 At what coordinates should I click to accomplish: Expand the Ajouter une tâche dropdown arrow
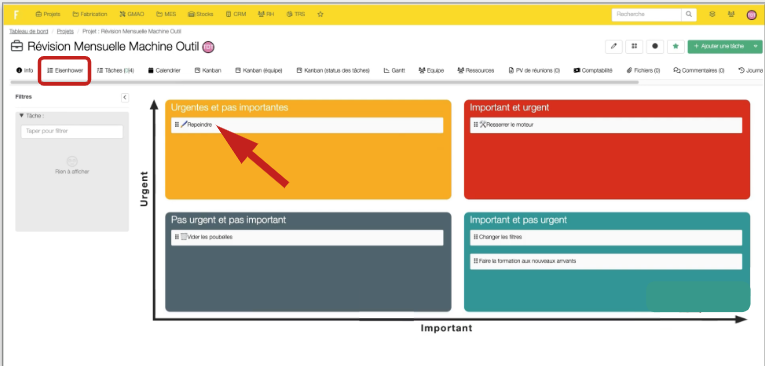click(756, 46)
